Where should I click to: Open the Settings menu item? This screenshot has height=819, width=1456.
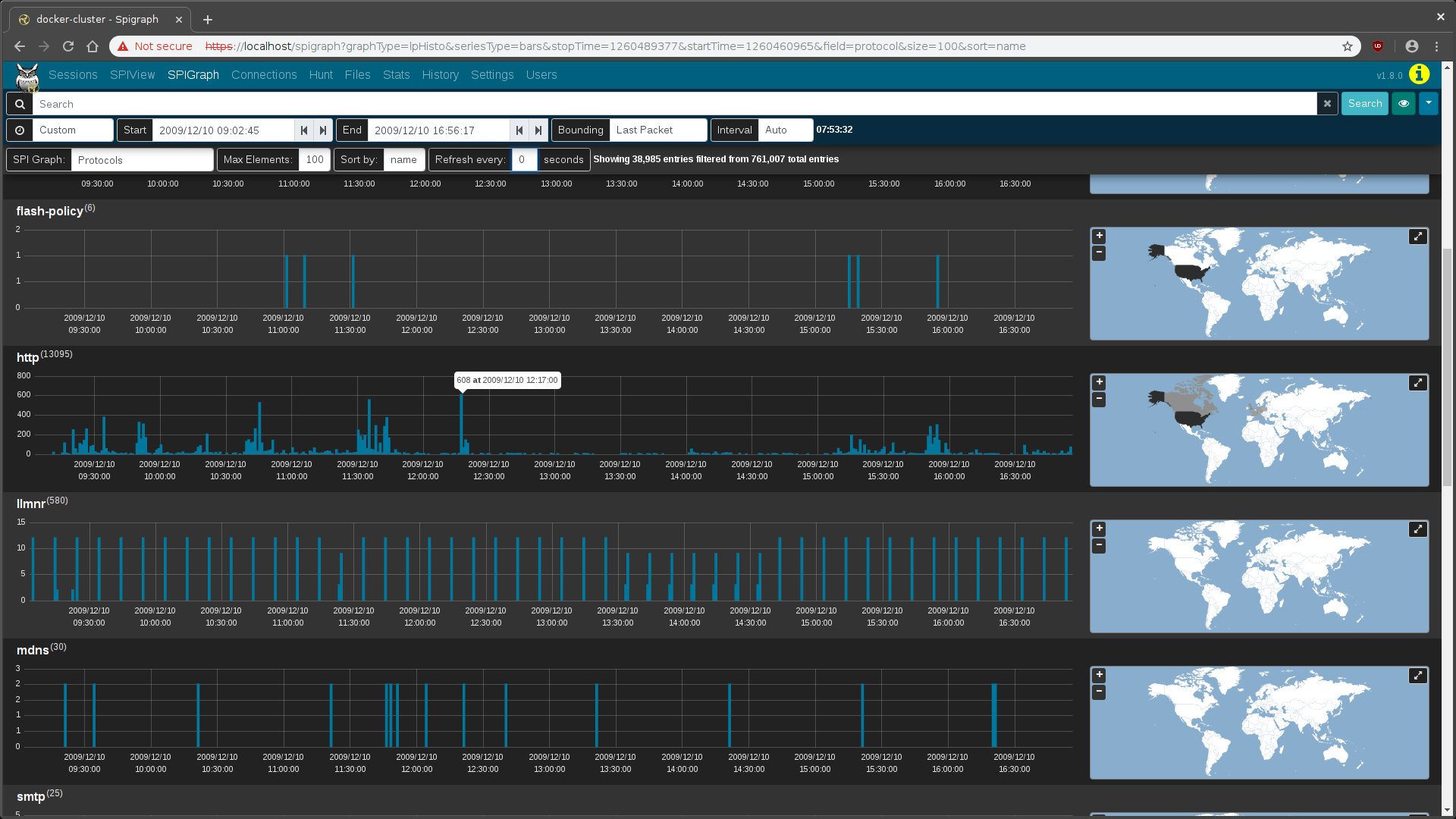point(492,74)
